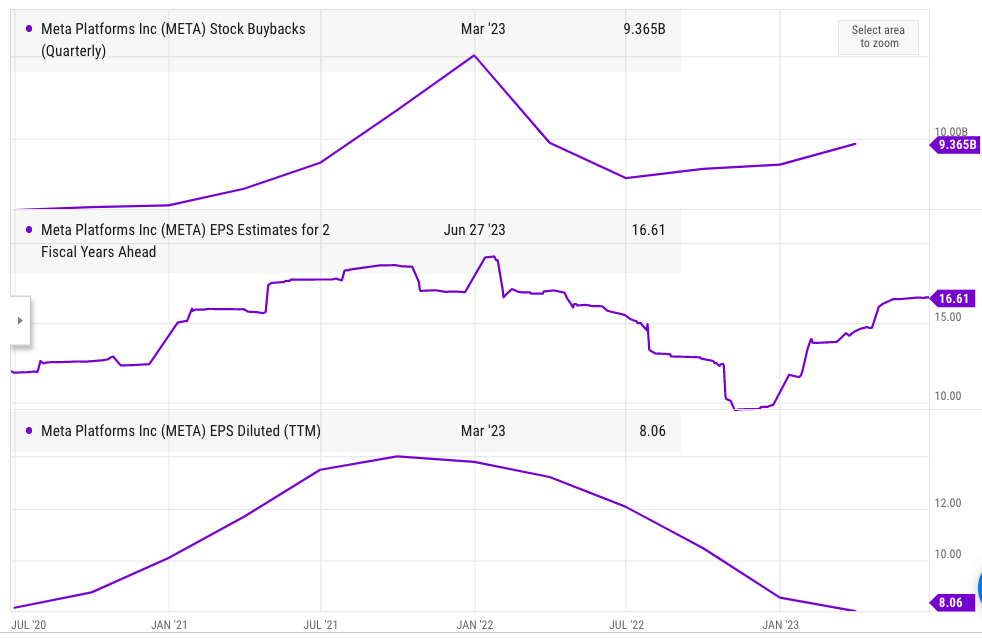
Task: Click the 8.06 value flag on EPS axis
Action: coord(953,603)
